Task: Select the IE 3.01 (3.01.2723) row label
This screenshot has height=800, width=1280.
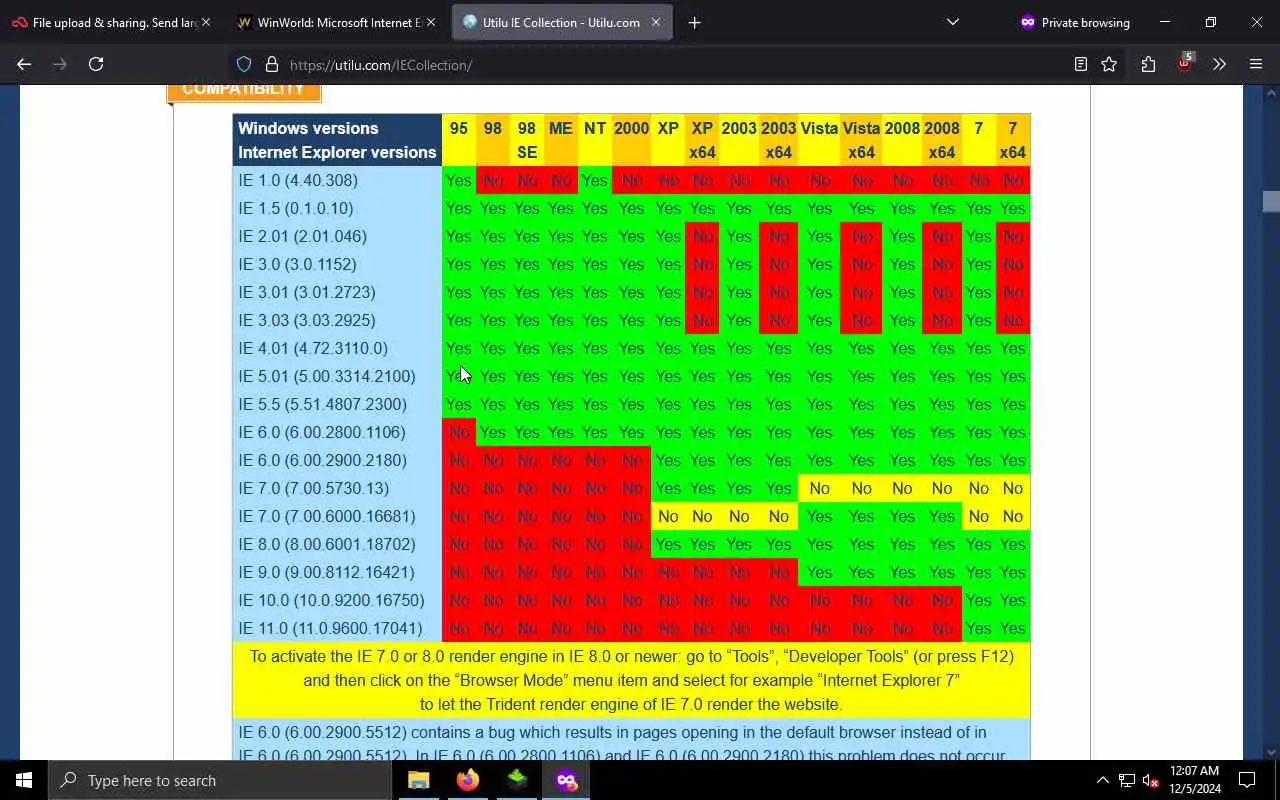Action: (x=307, y=292)
